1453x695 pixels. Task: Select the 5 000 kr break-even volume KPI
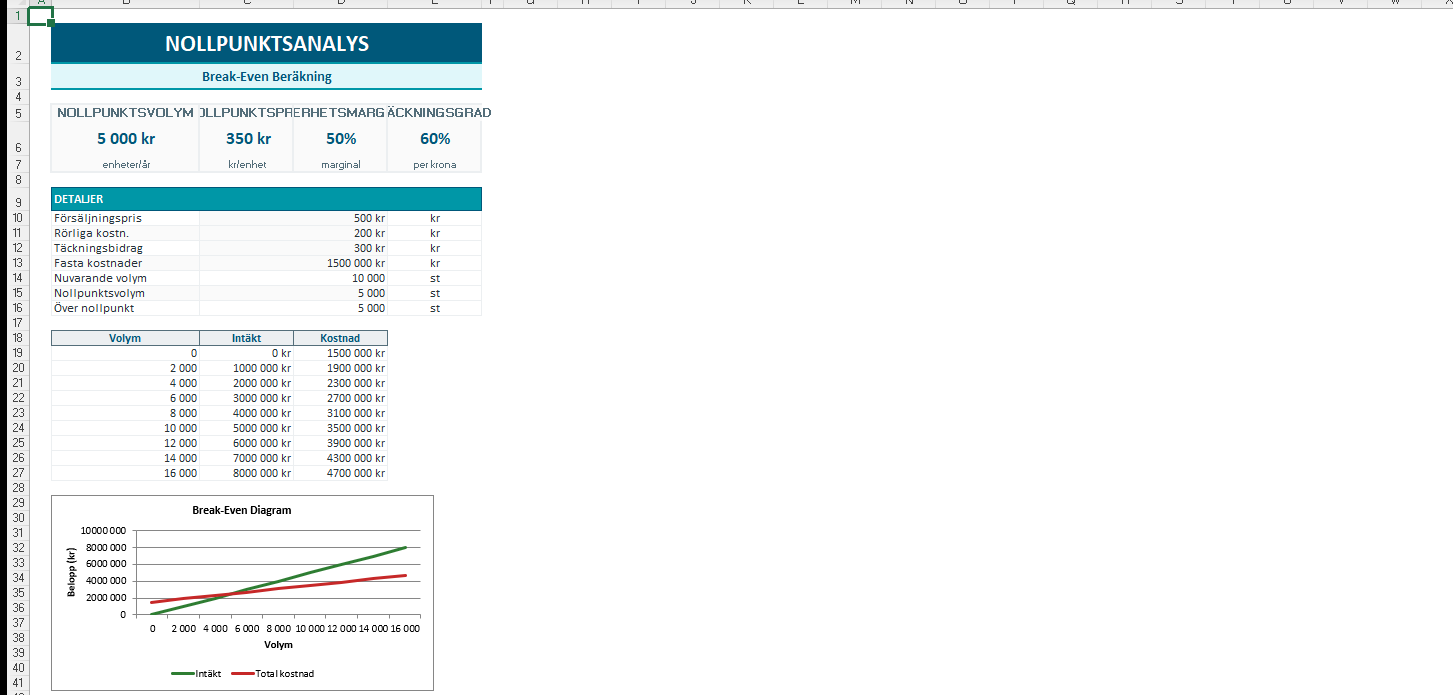tap(125, 139)
